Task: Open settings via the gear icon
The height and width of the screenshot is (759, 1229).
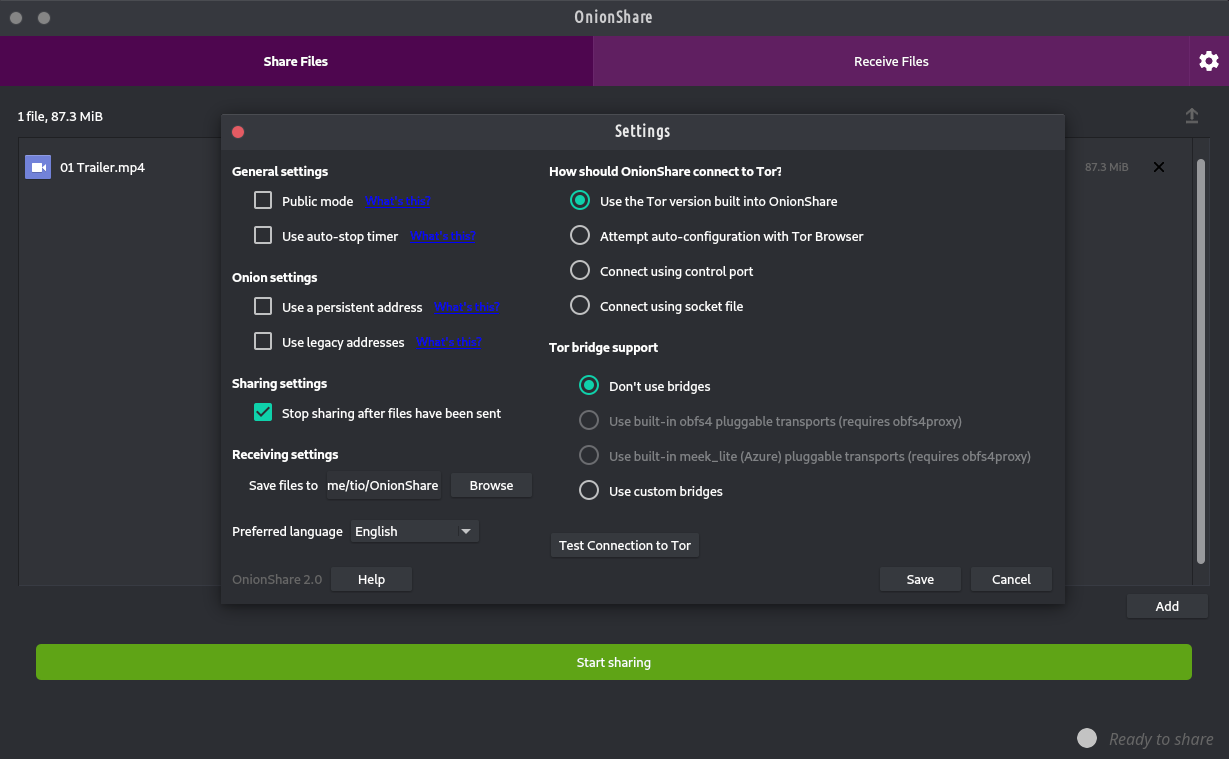Action: [x=1208, y=61]
